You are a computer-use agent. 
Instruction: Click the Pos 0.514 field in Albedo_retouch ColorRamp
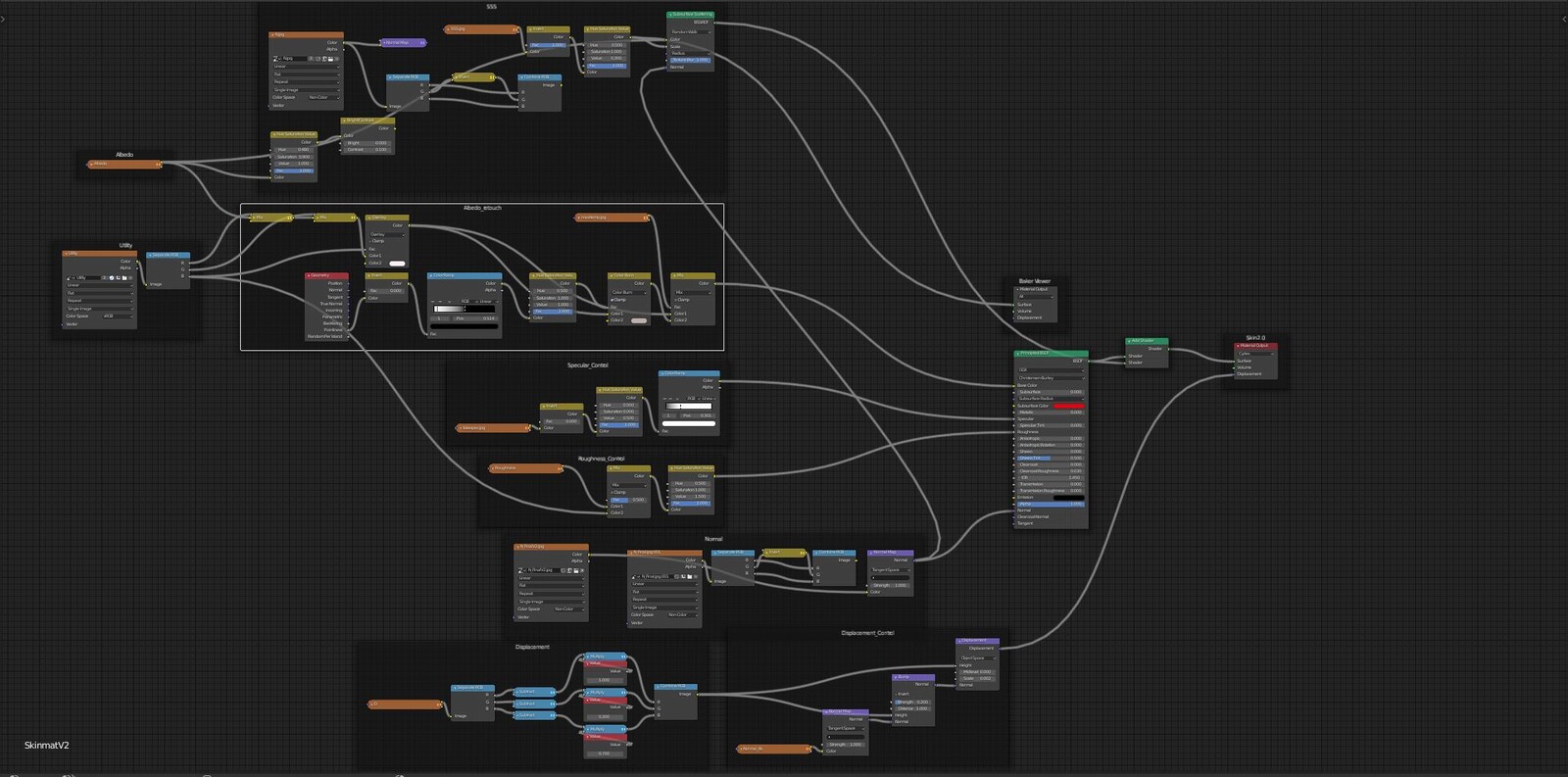click(x=475, y=318)
